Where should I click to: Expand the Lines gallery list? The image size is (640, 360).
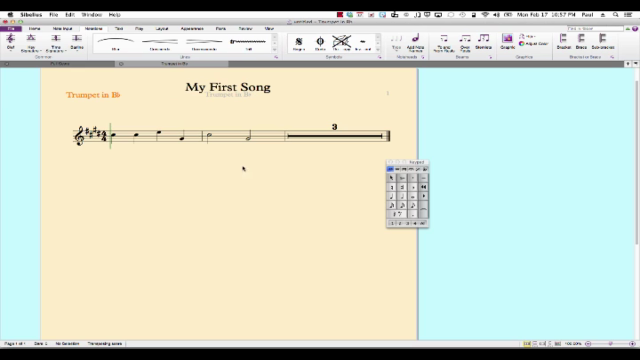tap(274, 50)
